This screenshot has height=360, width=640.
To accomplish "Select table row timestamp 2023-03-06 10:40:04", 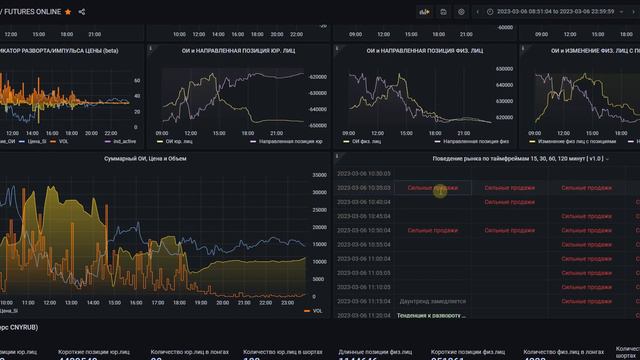I will click(364, 202).
